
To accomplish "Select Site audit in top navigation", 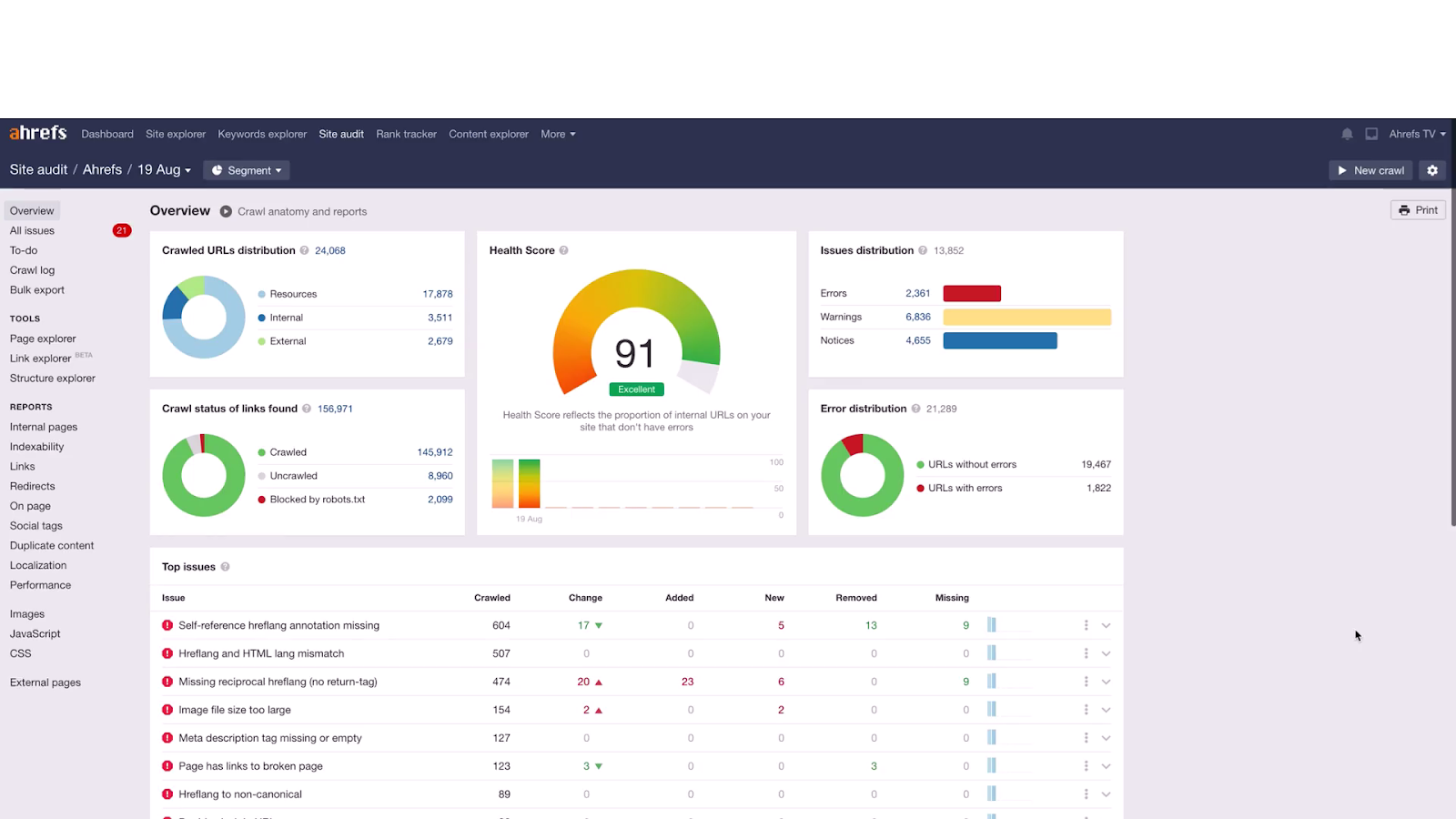I will click(x=341, y=134).
